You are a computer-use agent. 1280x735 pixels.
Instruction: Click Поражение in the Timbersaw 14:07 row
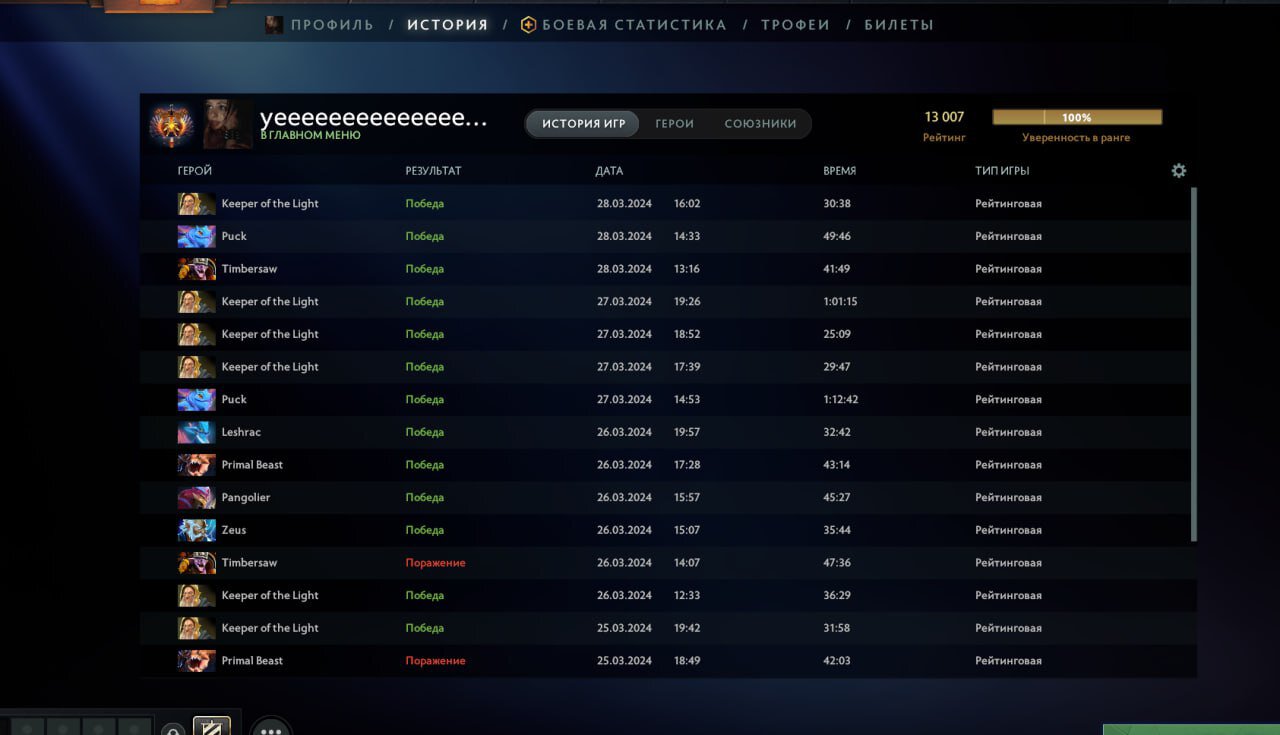point(436,563)
